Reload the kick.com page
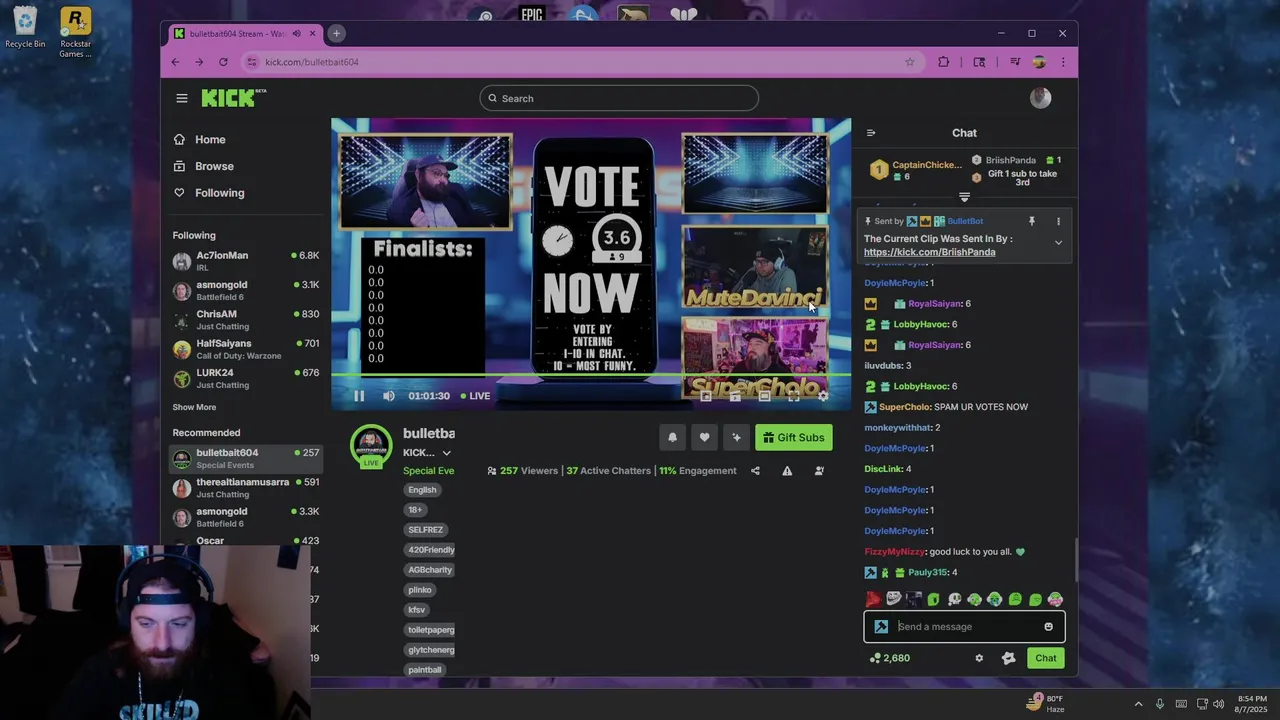Screen dimensions: 1280x720 (223, 62)
